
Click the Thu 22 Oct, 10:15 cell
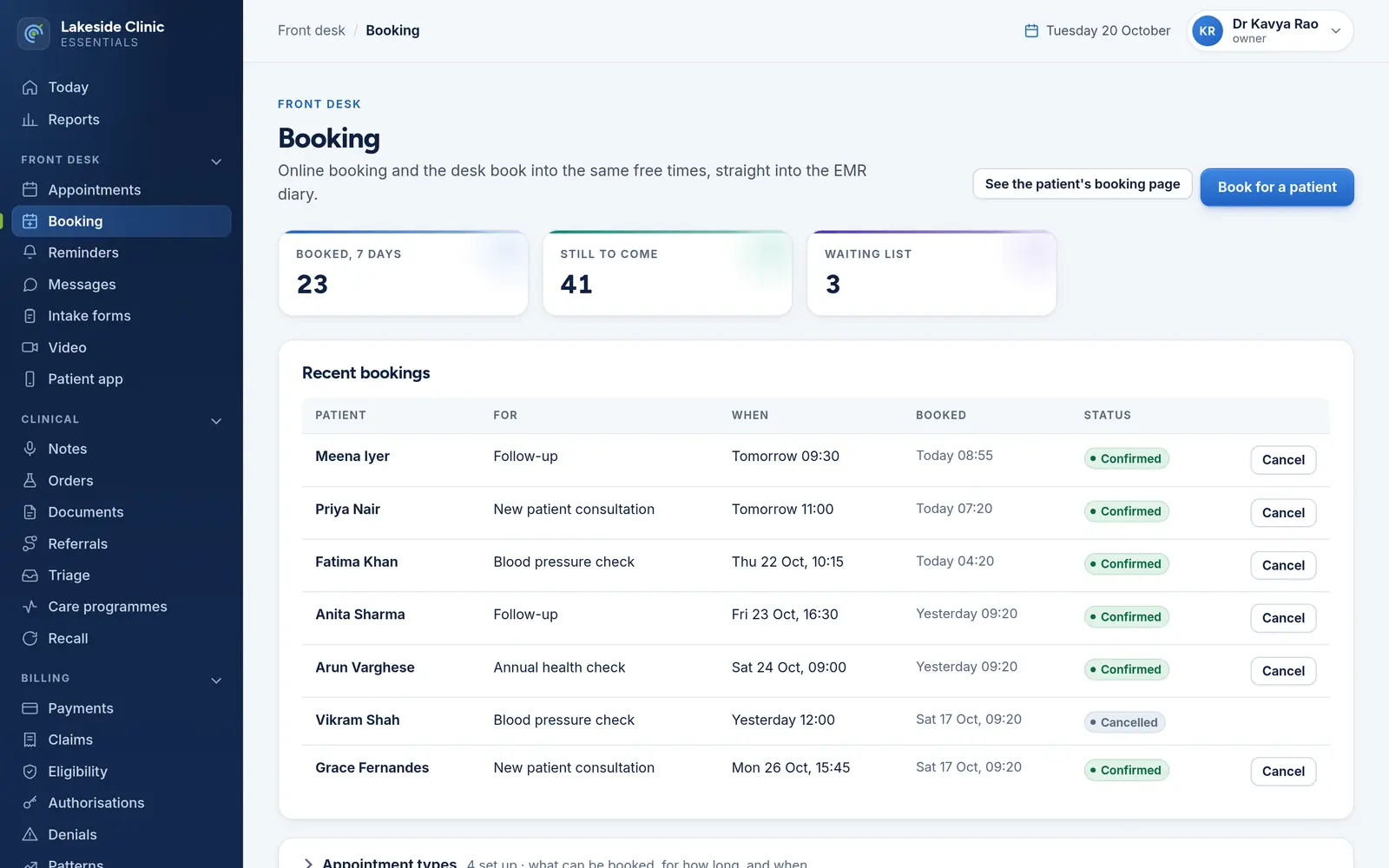pyautogui.click(x=787, y=562)
